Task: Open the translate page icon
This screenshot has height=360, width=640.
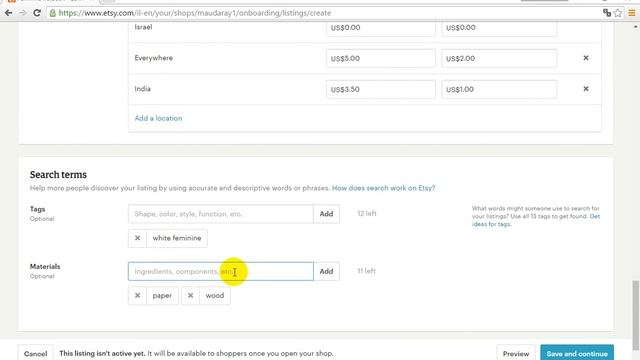Action: (607, 13)
